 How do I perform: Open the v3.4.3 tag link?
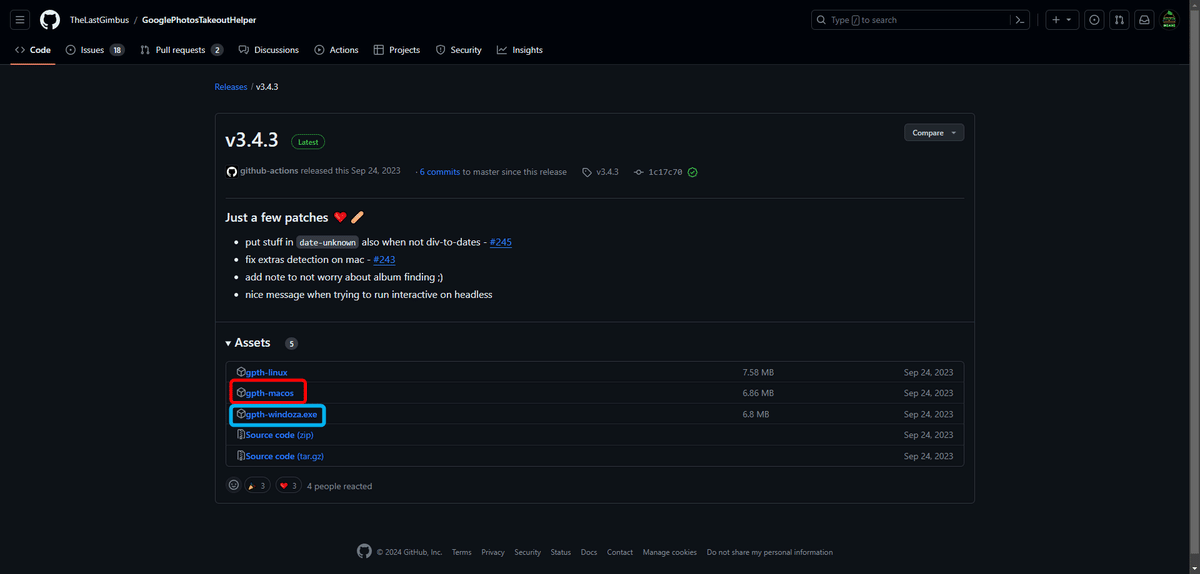coord(607,172)
